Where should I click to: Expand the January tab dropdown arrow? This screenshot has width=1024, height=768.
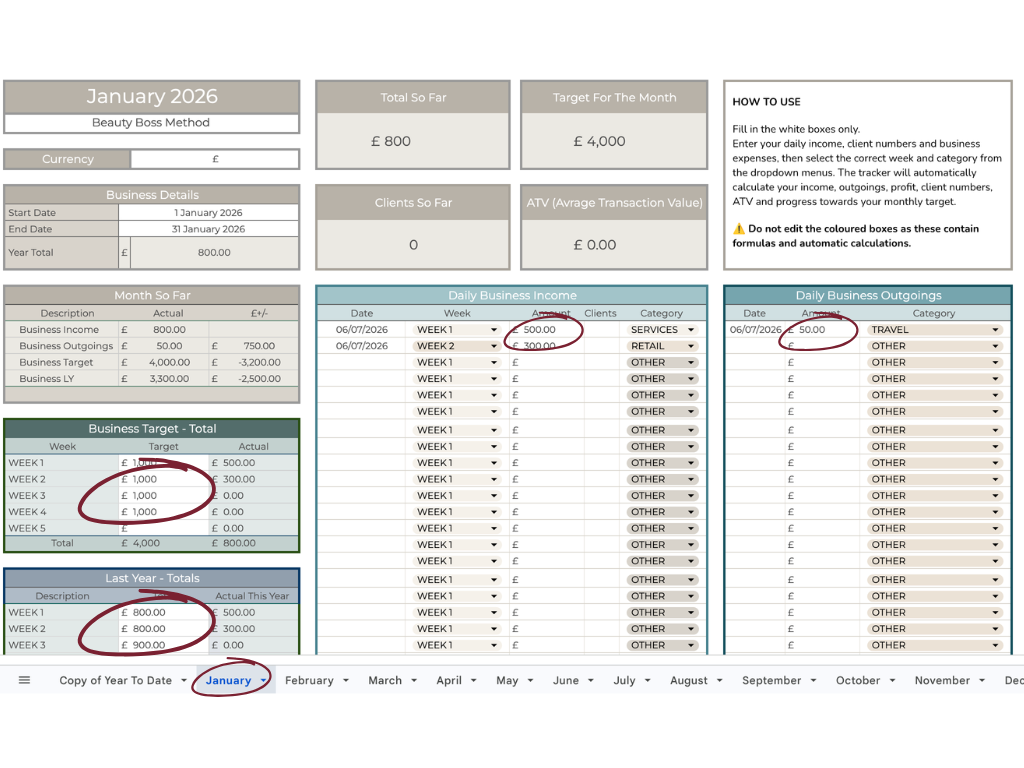point(263,680)
